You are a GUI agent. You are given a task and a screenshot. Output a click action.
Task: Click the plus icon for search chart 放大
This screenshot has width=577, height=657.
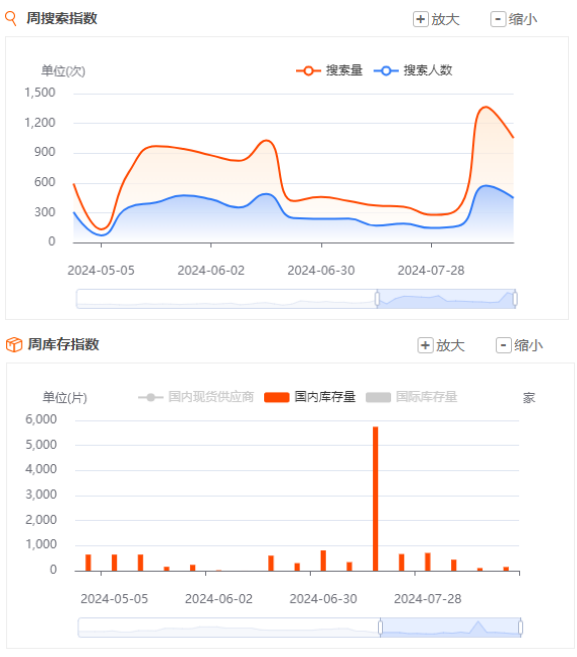coord(420,19)
